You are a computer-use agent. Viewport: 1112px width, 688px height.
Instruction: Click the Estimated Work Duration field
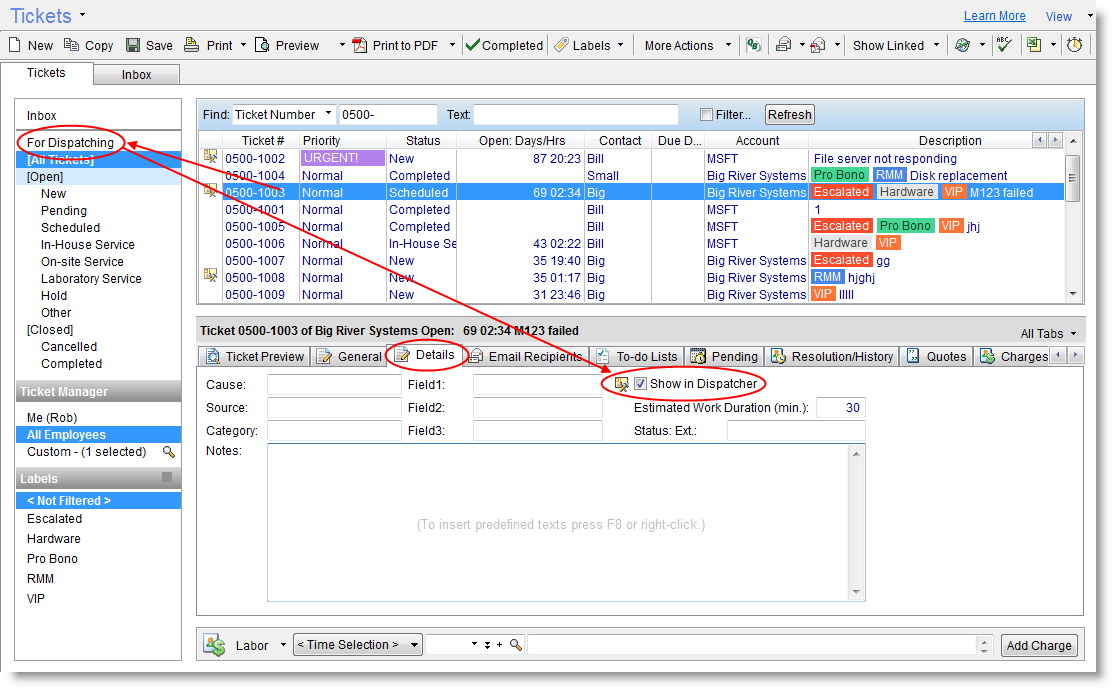[840, 408]
